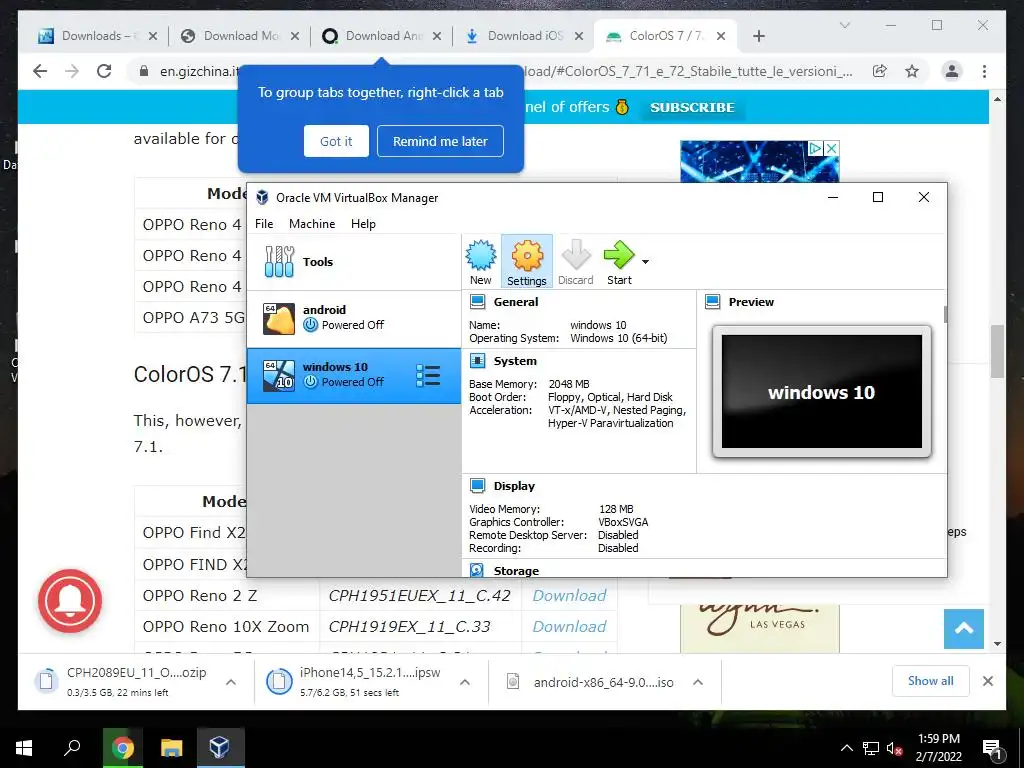Click windows 10 preview thumbnail

[x=822, y=392]
